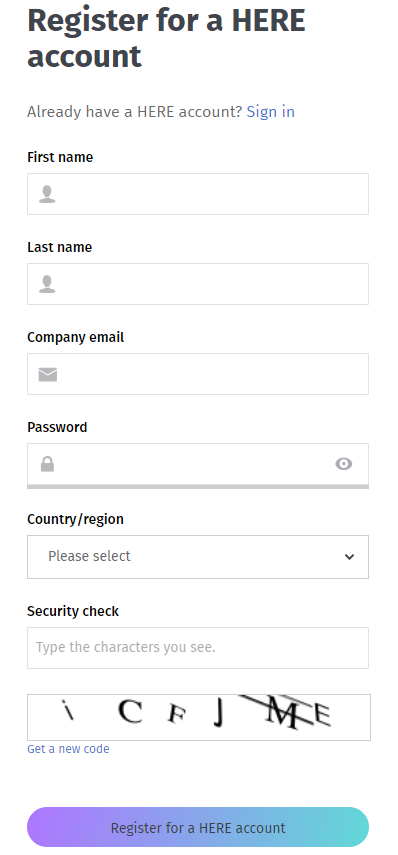Click the Company email label text

(76, 338)
